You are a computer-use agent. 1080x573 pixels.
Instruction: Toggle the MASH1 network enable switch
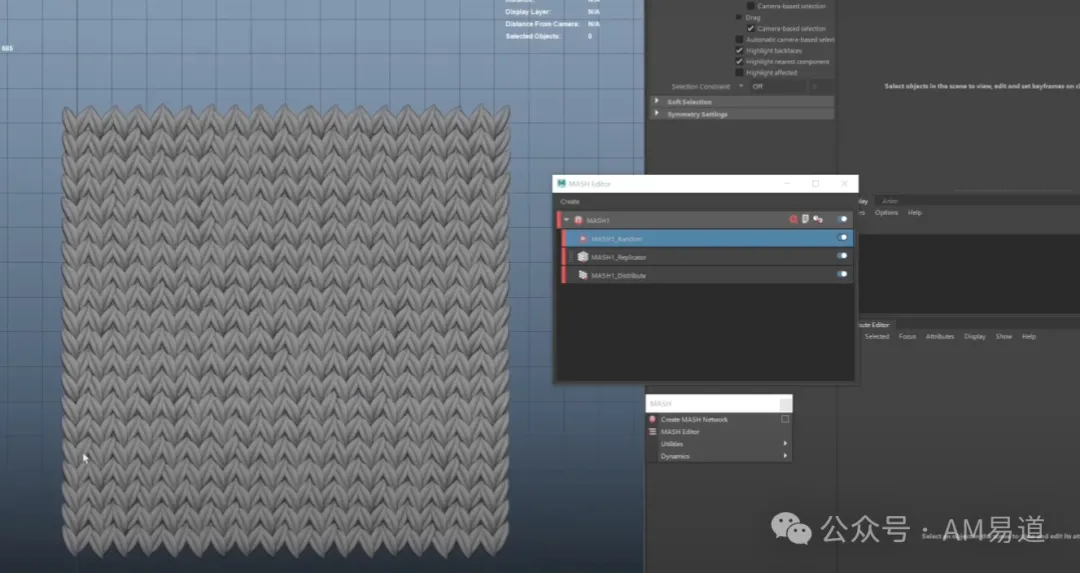click(x=842, y=219)
